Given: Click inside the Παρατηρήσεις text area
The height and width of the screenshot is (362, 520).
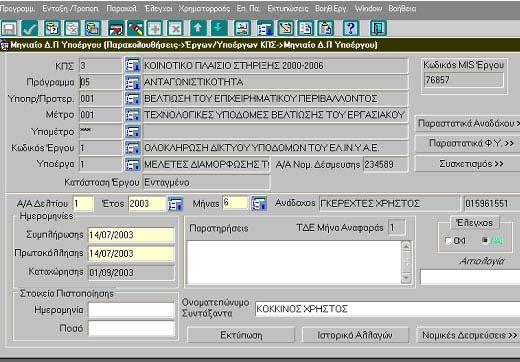Looking at the screenshot, I should 294,263.
